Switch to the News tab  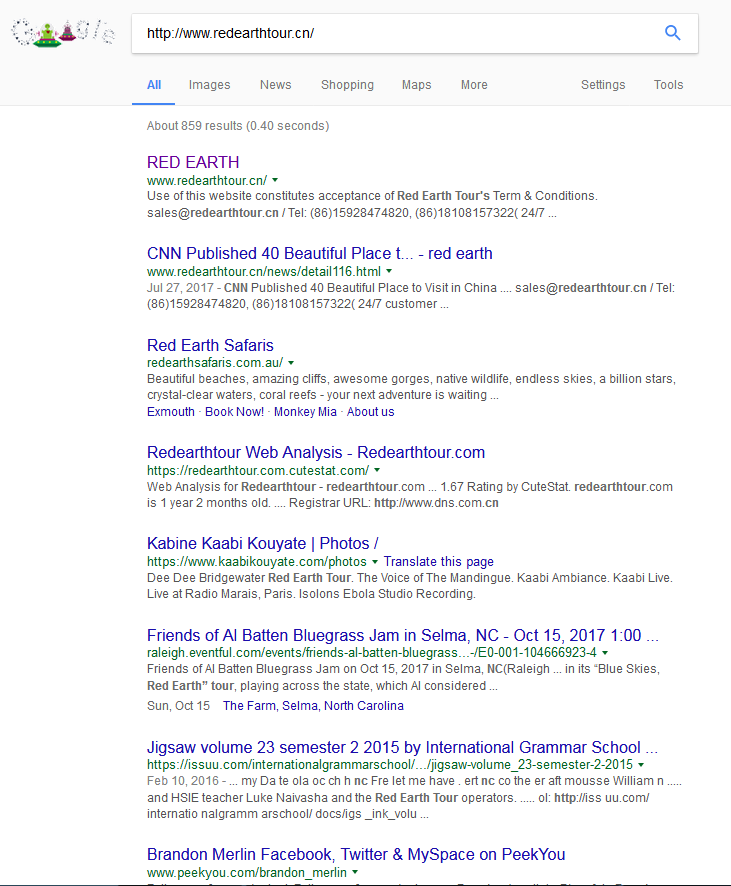(x=276, y=85)
